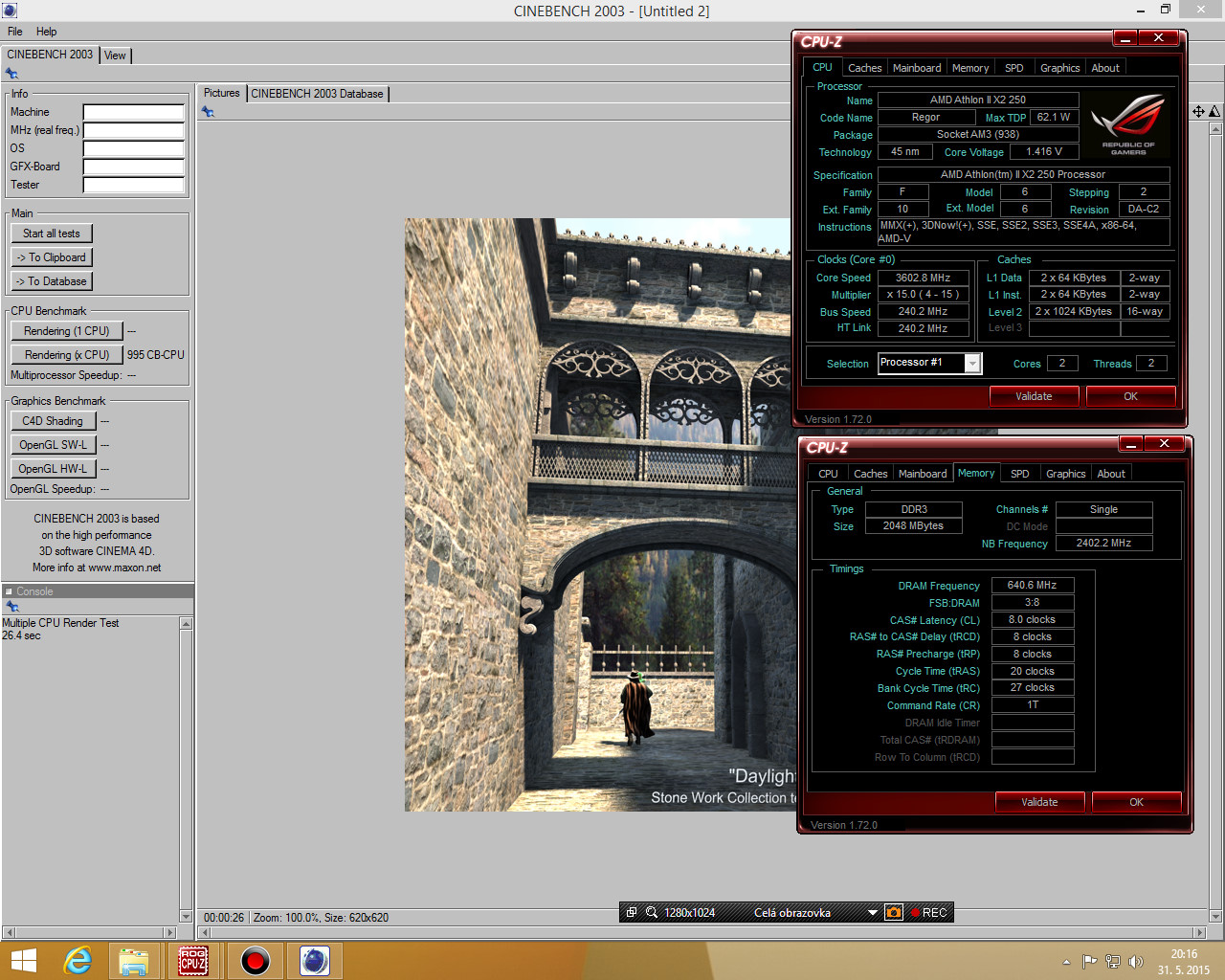Image resolution: width=1225 pixels, height=980 pixels.
Task: Click the Republic of Gamers logo in CPU-Z
Action: 1129,124
